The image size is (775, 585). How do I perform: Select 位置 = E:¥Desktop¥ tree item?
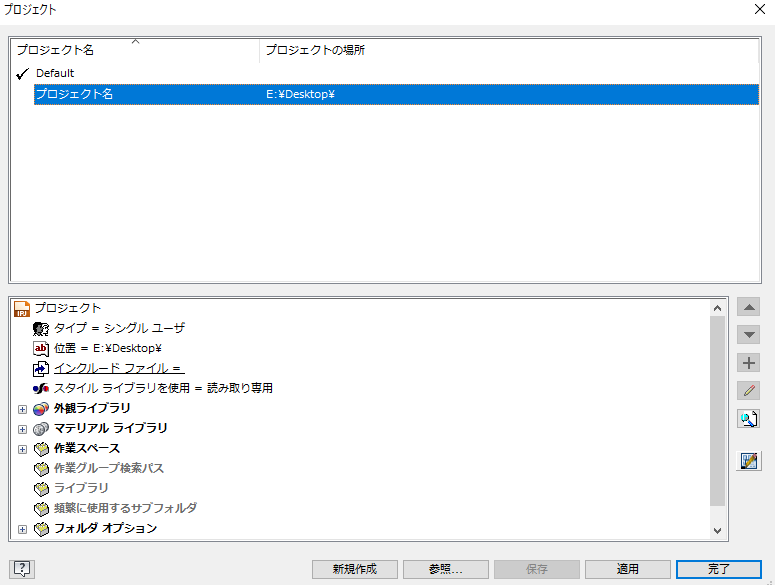click(108, 348)
